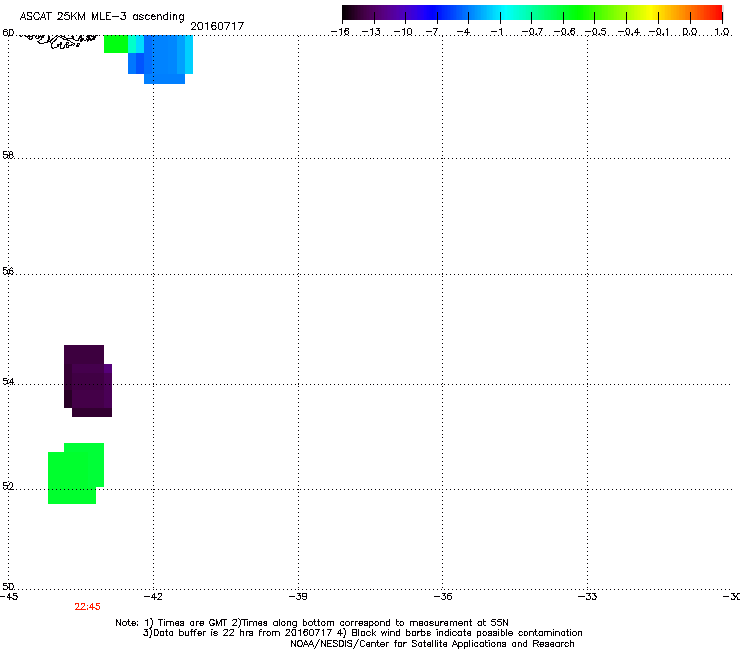Click the -10 colorbar label

pos(403,32)
